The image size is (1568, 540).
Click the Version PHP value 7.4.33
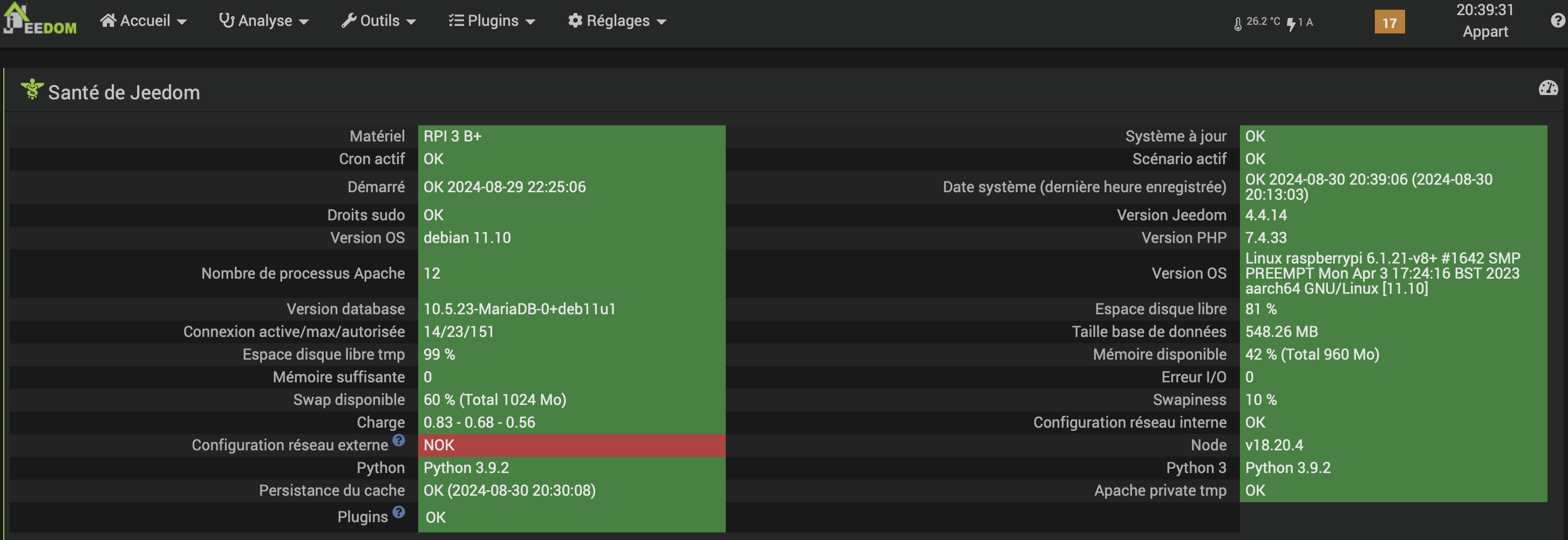[x=1266, y=238]
